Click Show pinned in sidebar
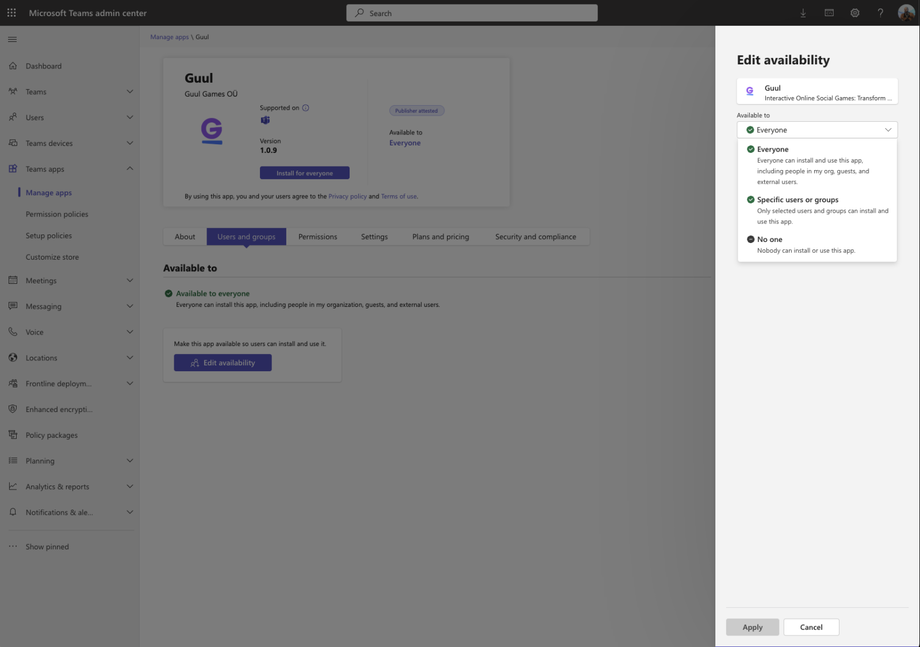This screenshot has height=647, width=920. (x=47, y=547)
